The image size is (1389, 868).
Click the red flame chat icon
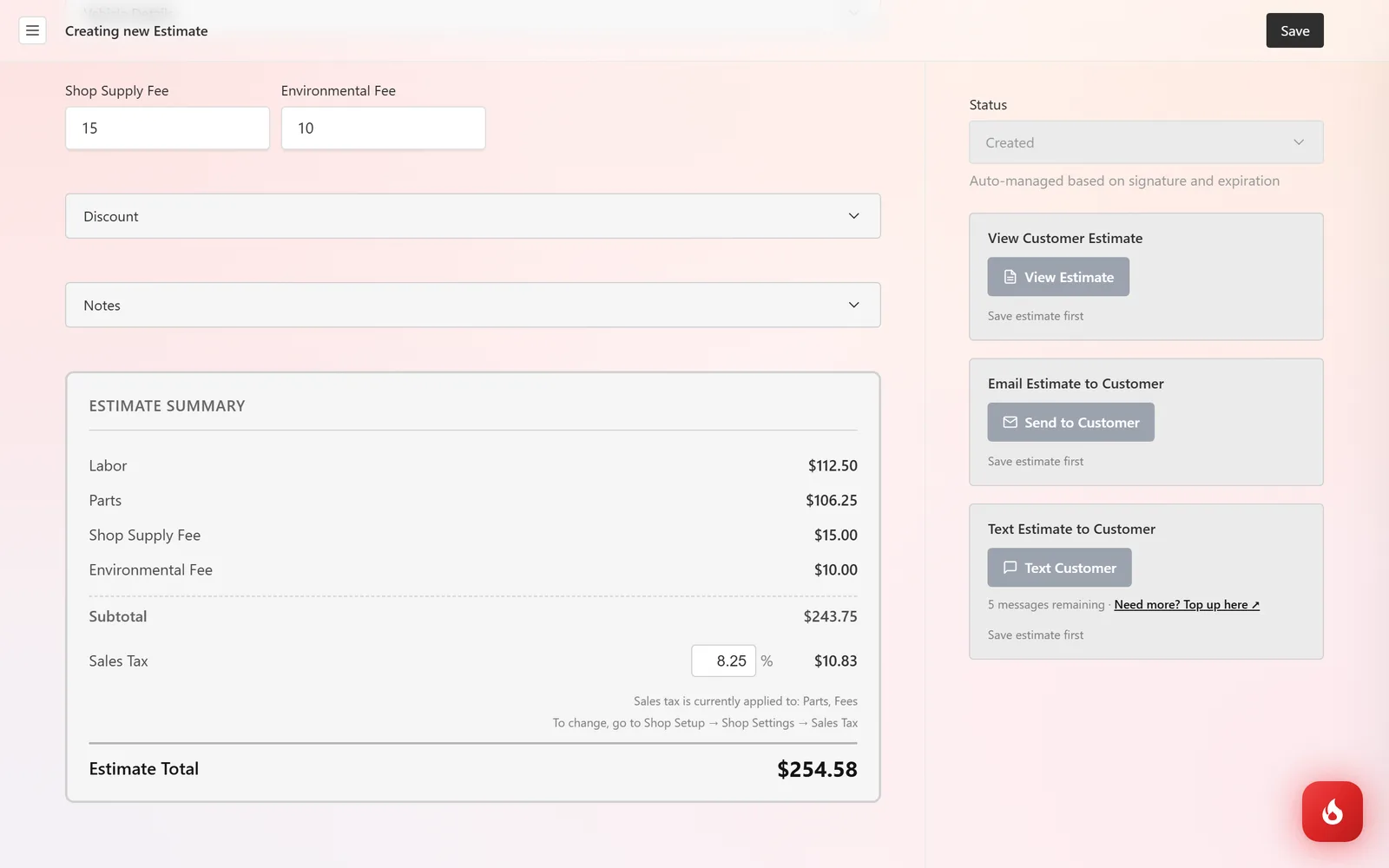point(1332,812)
